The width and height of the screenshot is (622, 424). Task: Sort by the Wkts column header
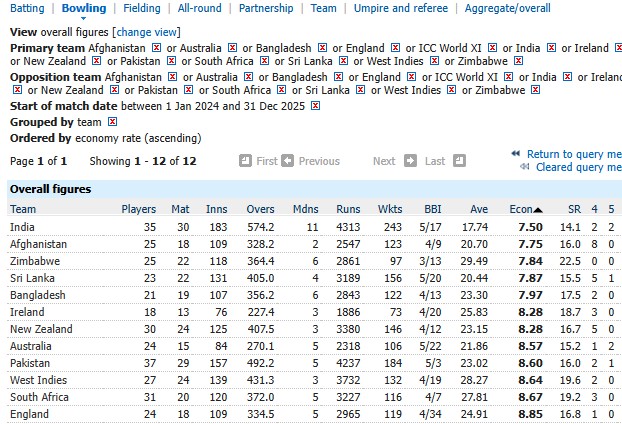[x=390, y=209]
